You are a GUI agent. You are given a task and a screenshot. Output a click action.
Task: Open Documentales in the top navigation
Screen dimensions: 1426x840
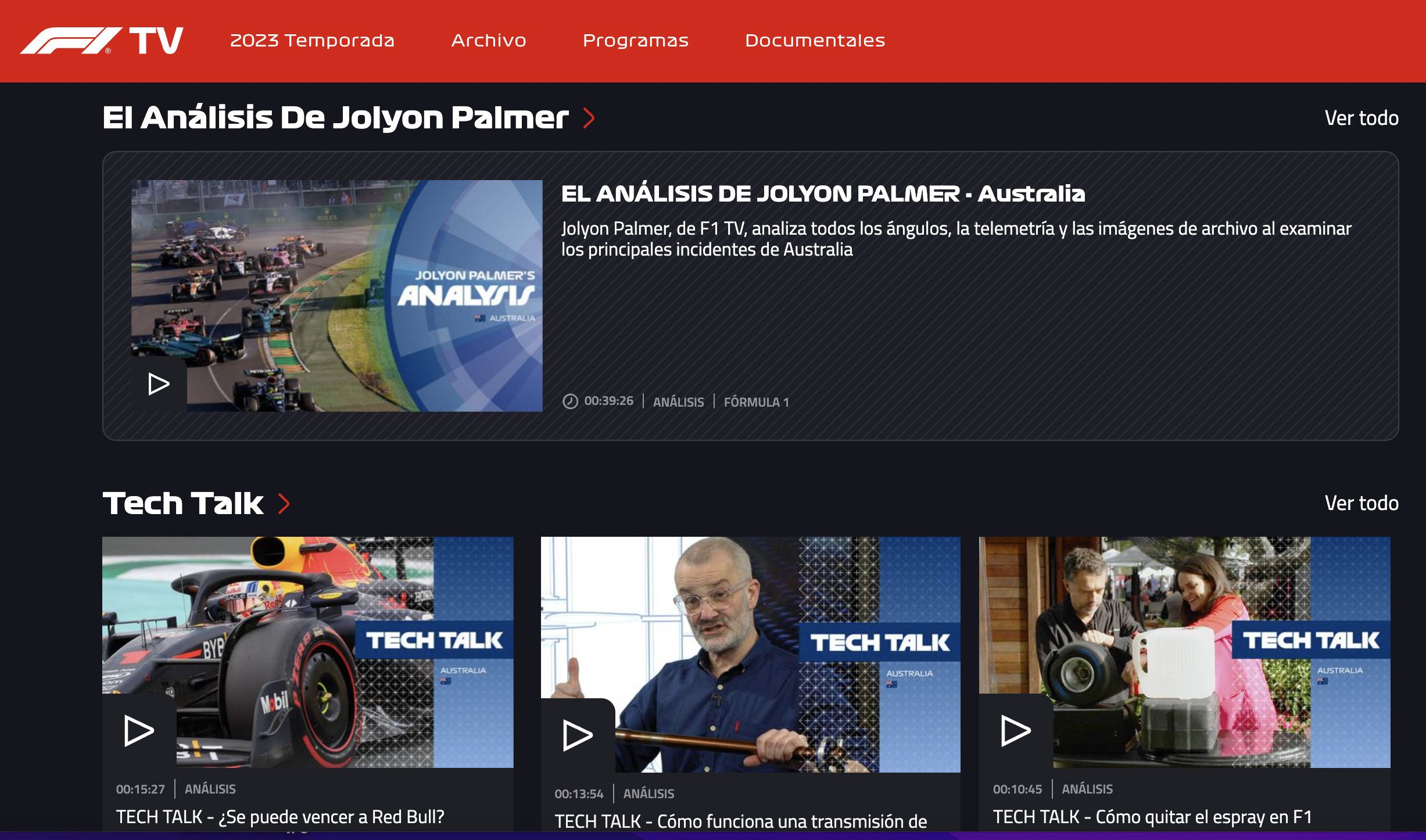[815, 41]
